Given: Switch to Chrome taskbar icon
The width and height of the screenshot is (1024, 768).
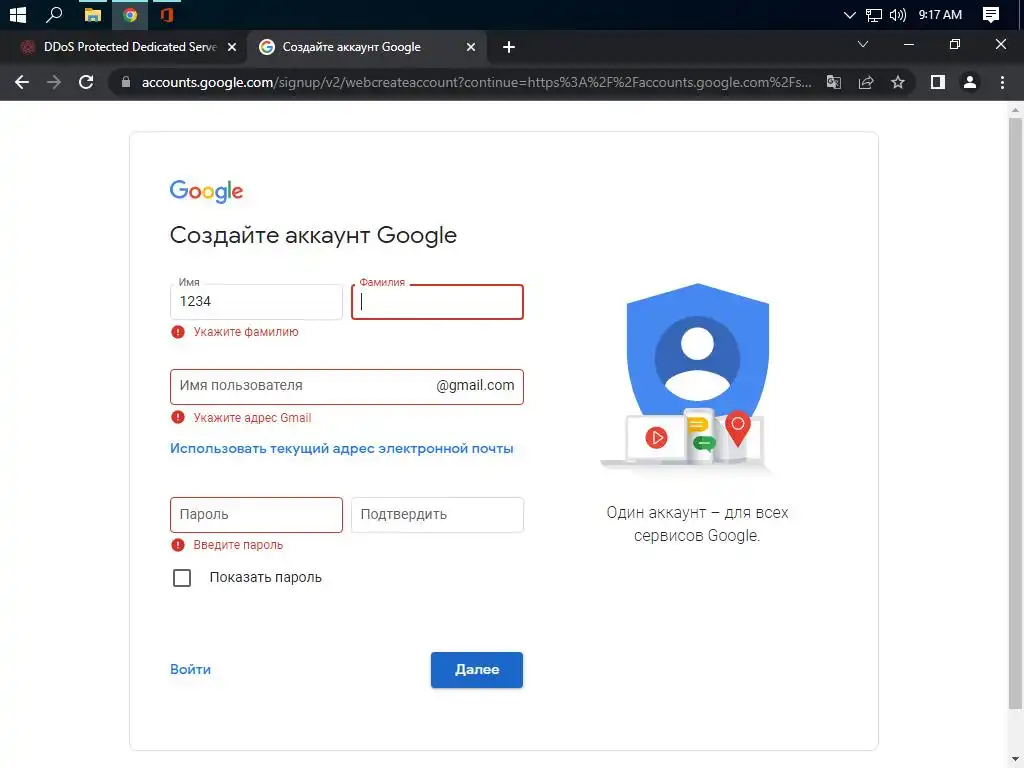Looking at the screenshot, I should 130,14.
